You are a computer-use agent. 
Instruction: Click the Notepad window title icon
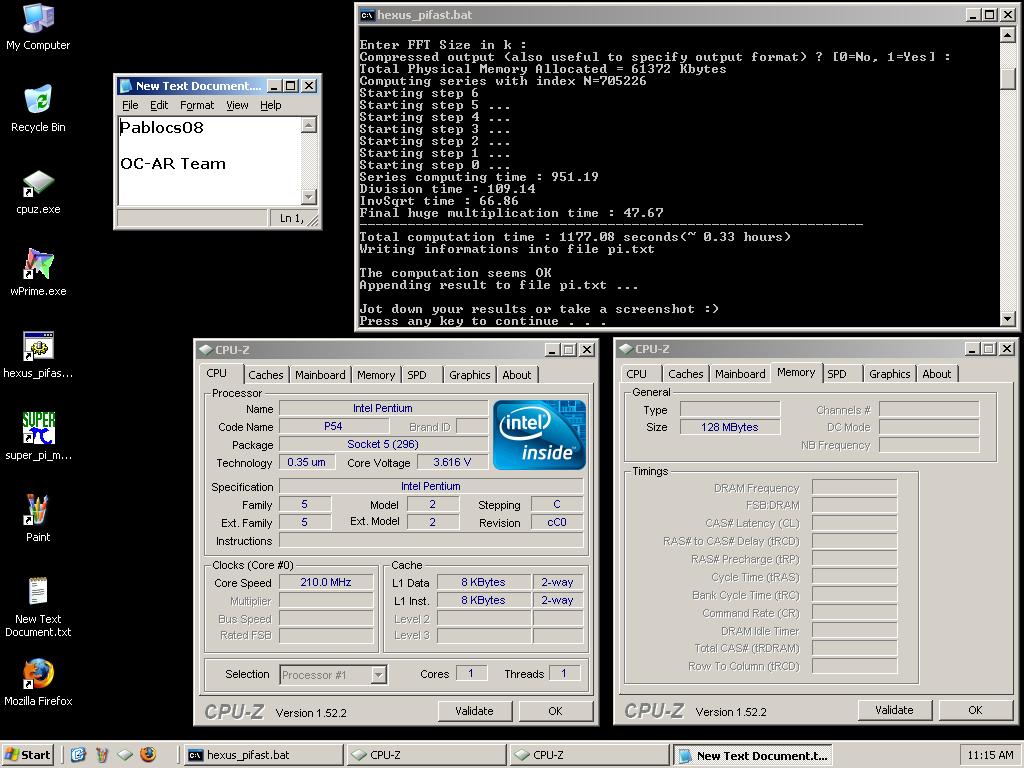126,86
